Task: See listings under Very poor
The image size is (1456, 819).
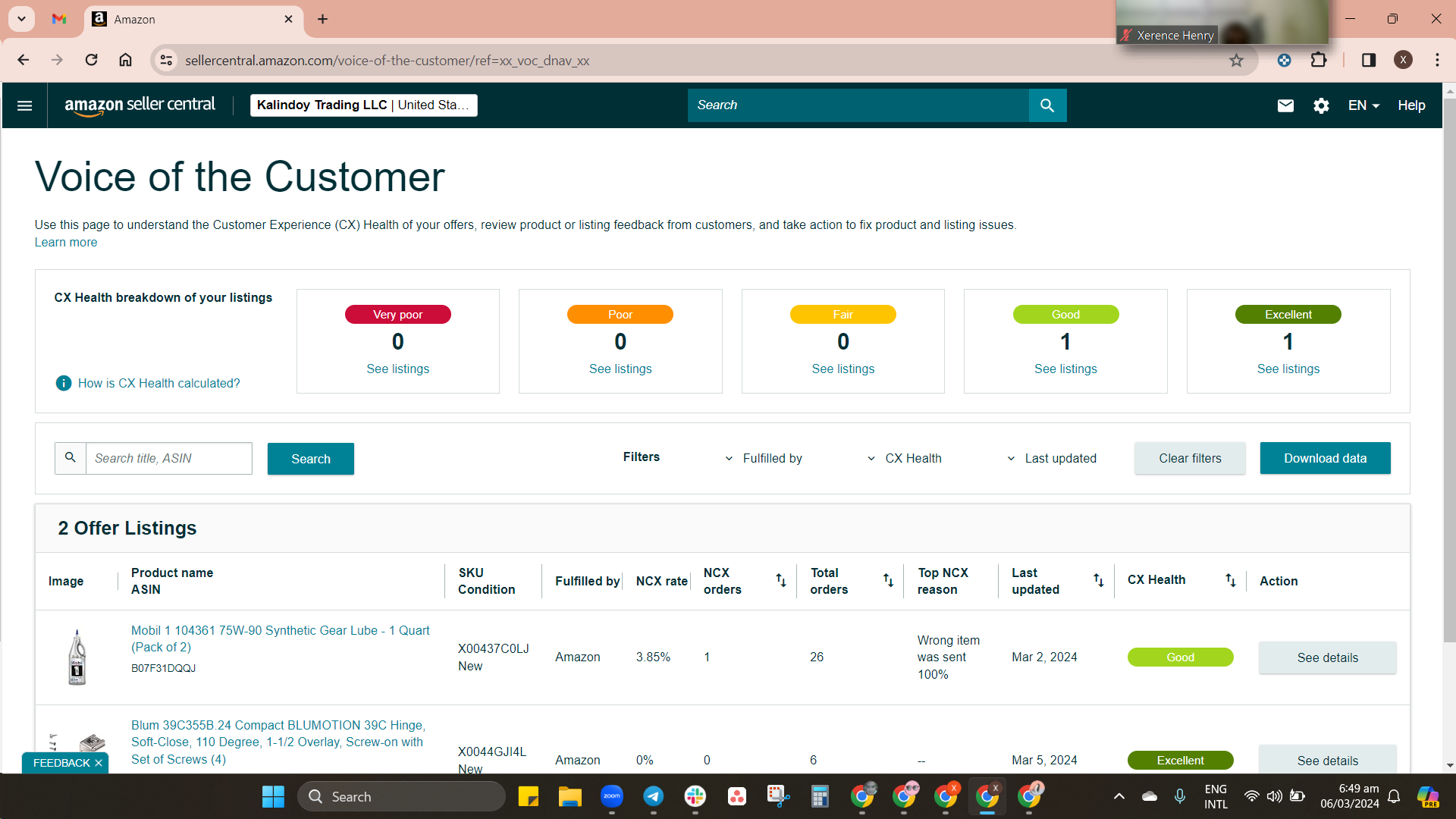Action: click(x=397, y=369)
